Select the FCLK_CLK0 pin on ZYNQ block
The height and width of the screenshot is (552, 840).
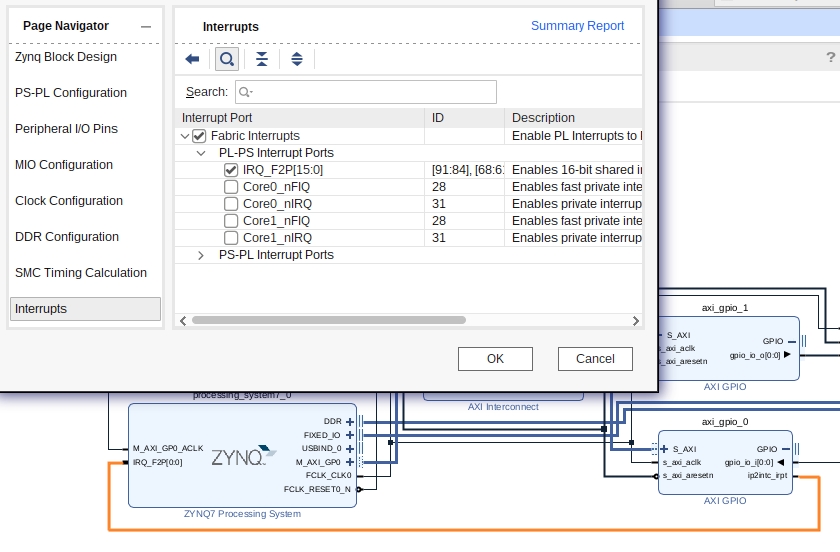pyautogui.click(x=328, y=475)
